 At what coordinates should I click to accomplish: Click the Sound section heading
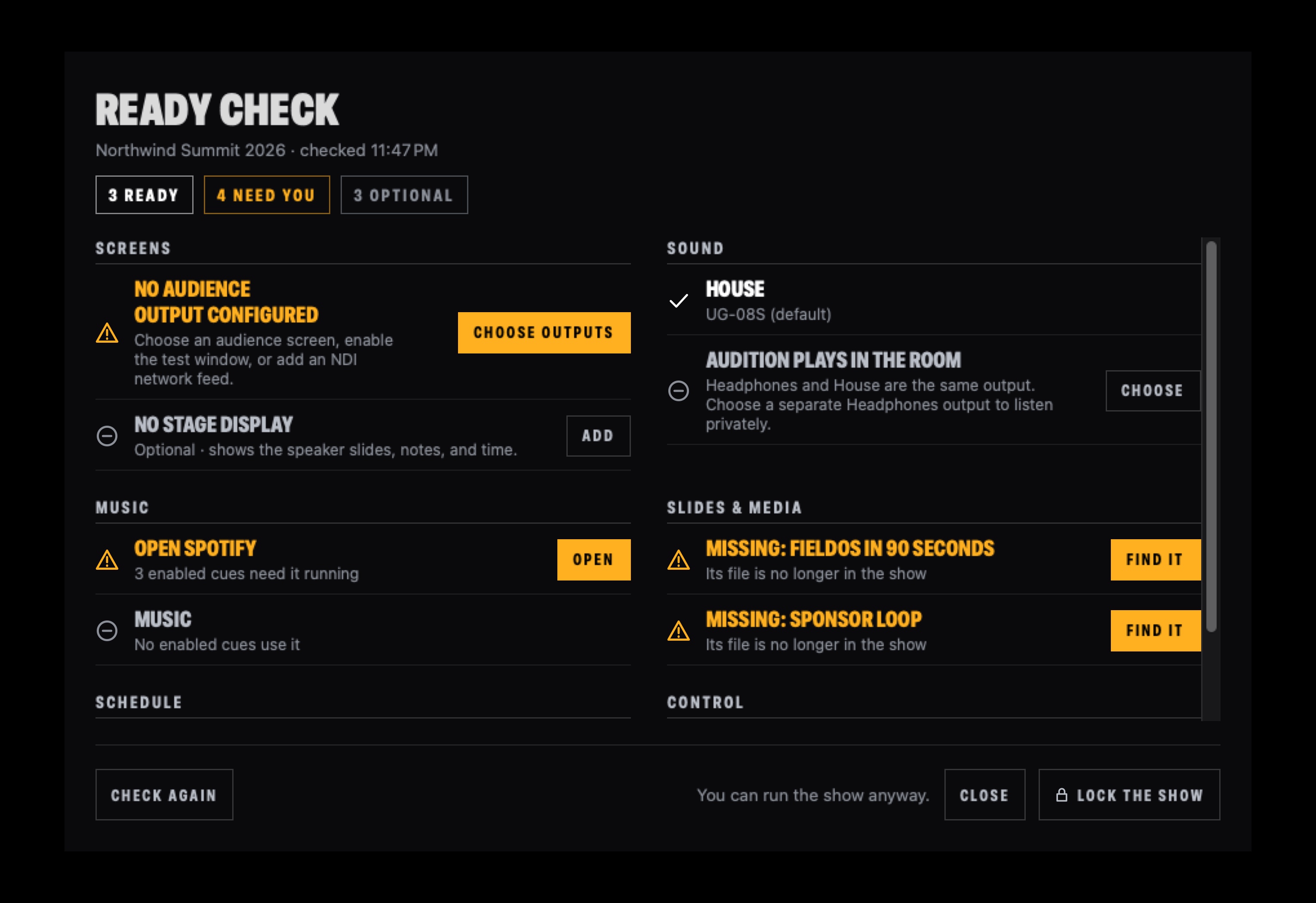[x=695, y=249]
